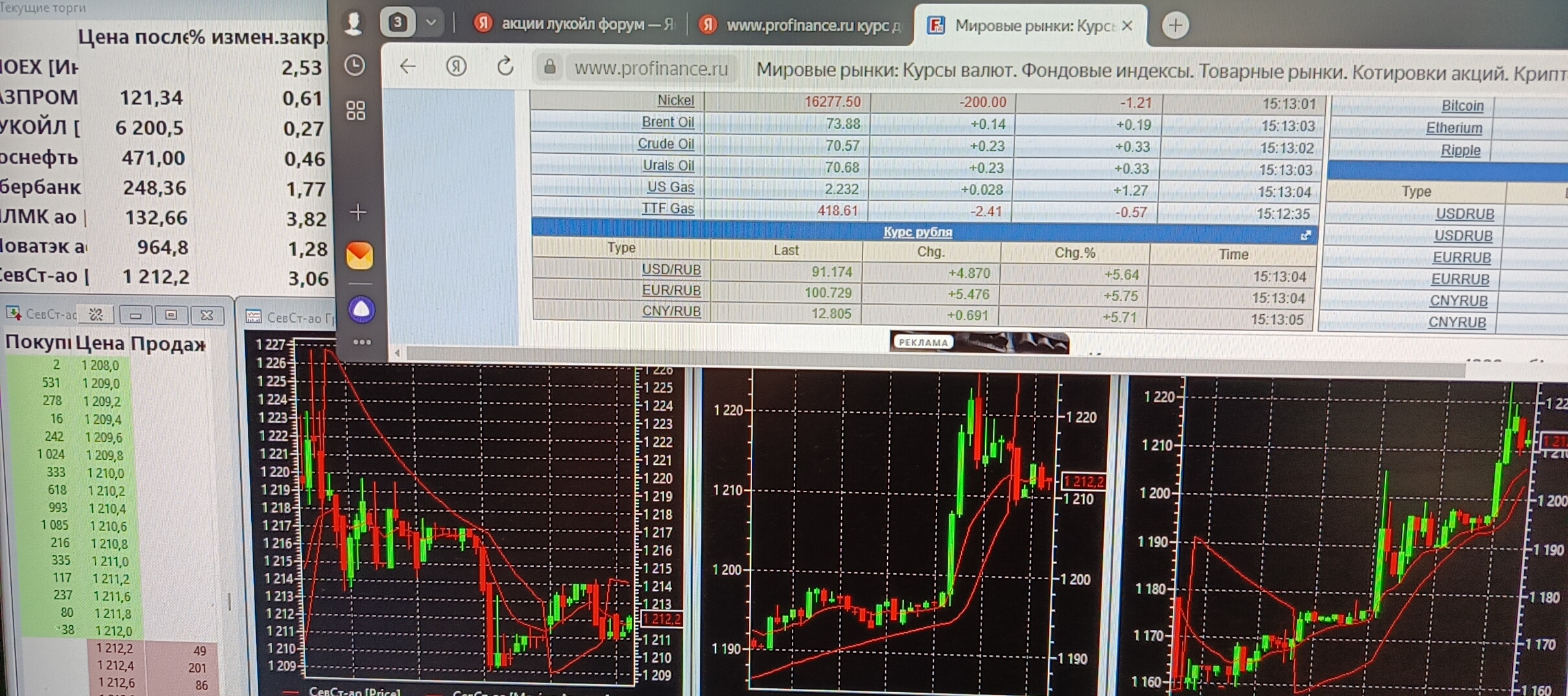Click the Brent Oil price 73.88
The height and width of the screenshot is (696, 1568).
843,124
